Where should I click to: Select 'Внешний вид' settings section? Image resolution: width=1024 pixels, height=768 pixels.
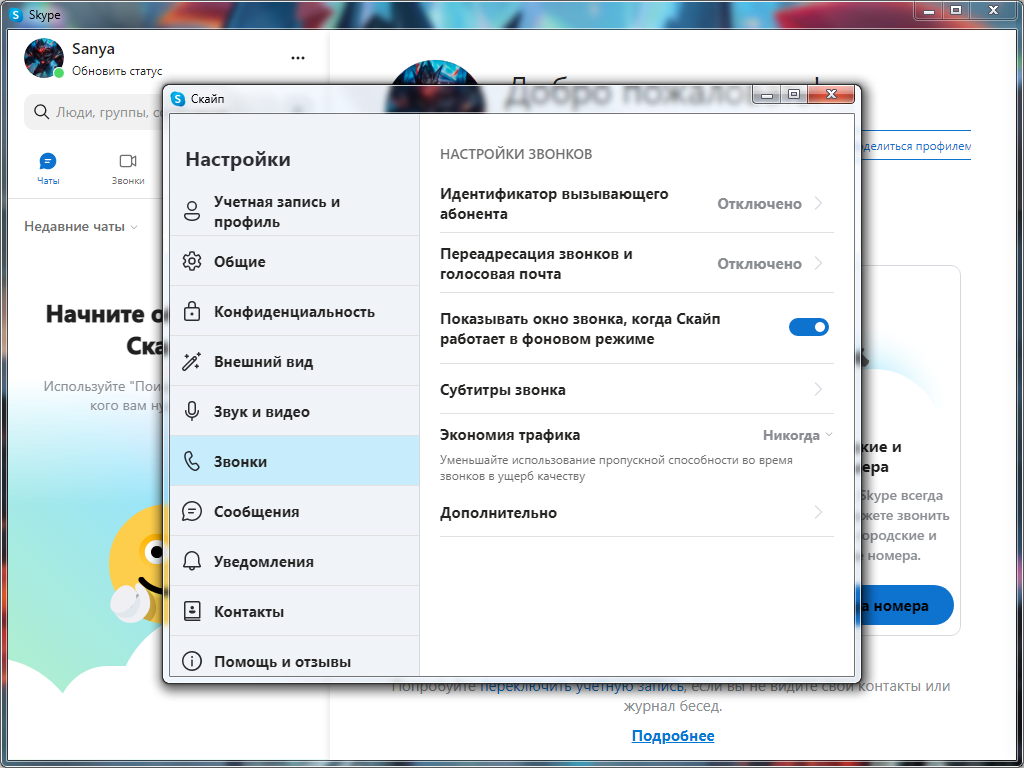tap(295, 361)
